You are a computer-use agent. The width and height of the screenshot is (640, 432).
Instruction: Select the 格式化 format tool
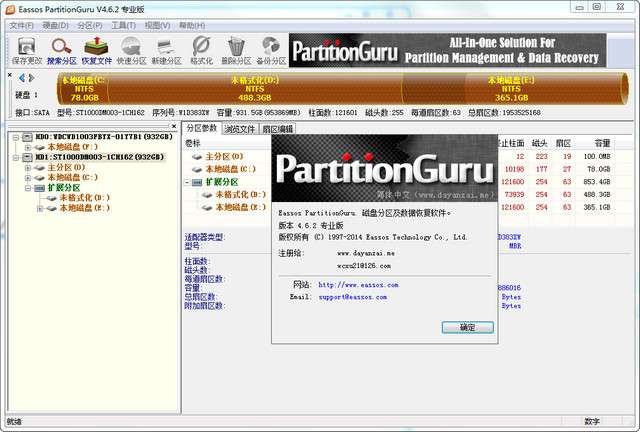pyautogui.click(x=201, y=50)
